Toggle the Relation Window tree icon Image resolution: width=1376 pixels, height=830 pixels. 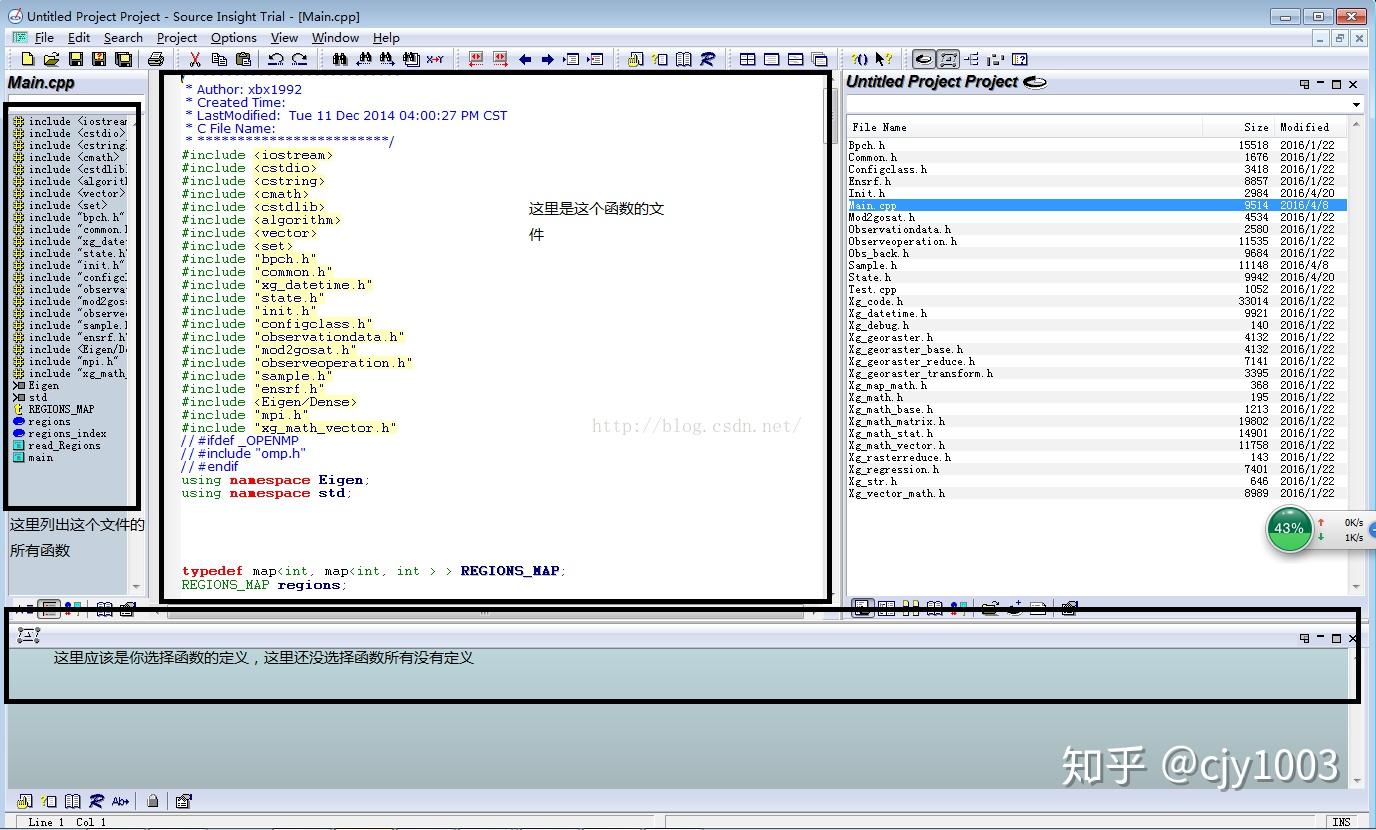click(972, 59)
